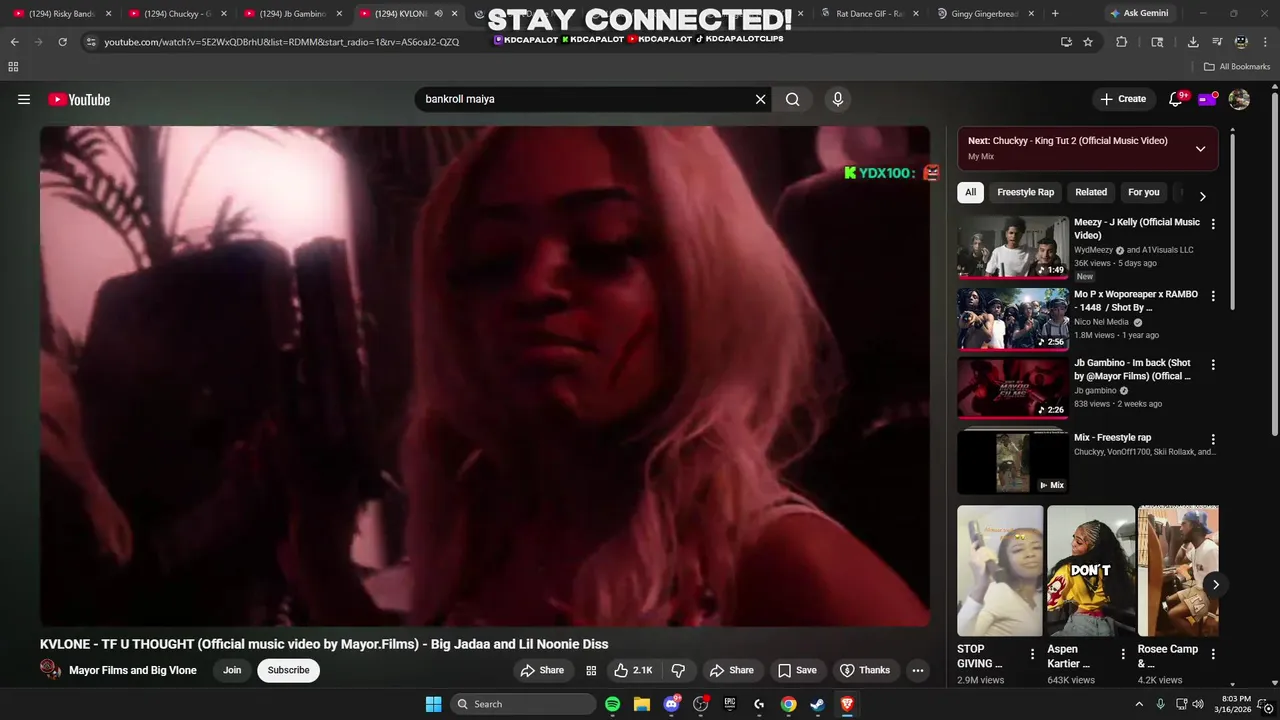1280x720 pixels.
Task: Select the For you filter chip
Action: pos(1143,192)
